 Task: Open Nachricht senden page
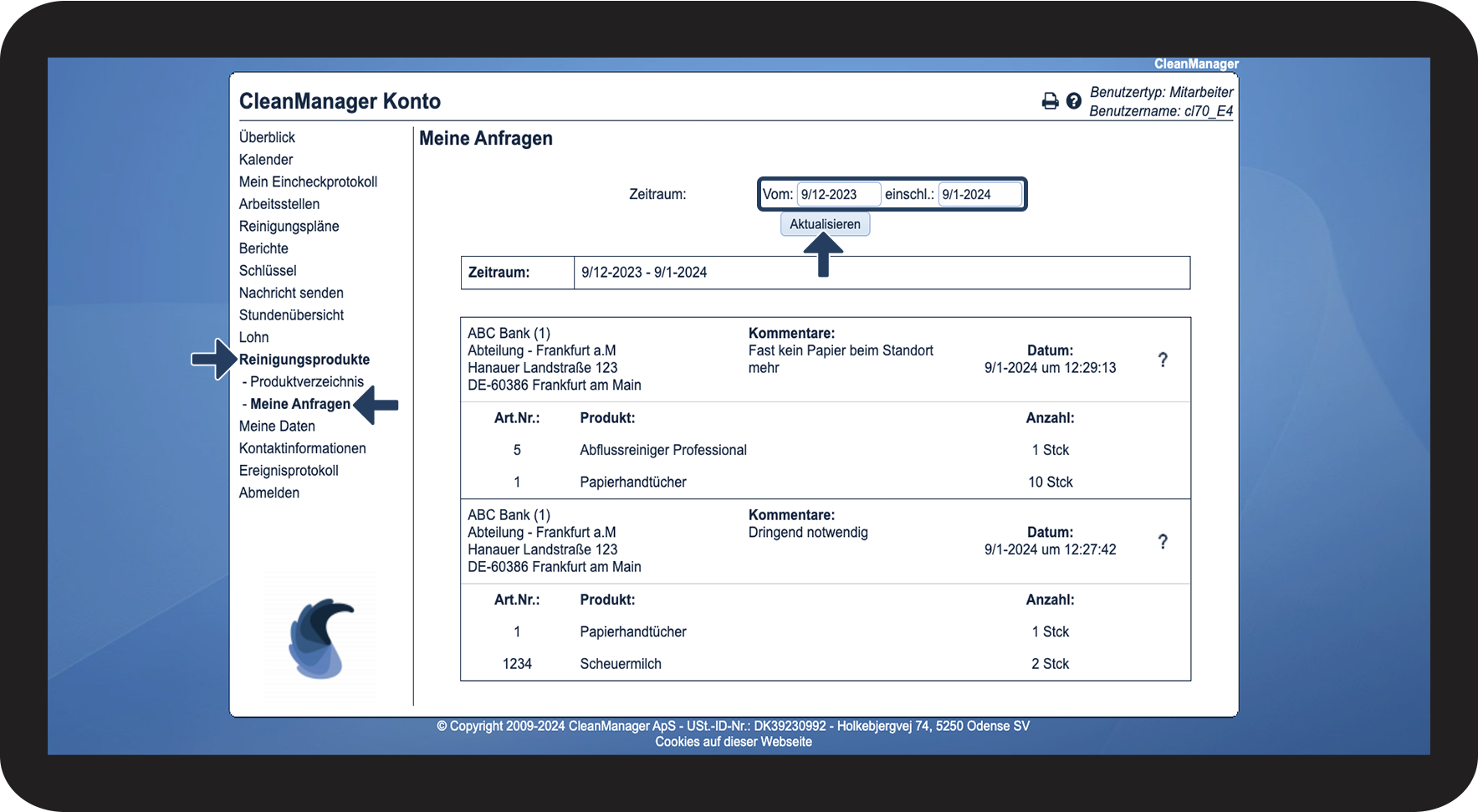click(291, 293)
